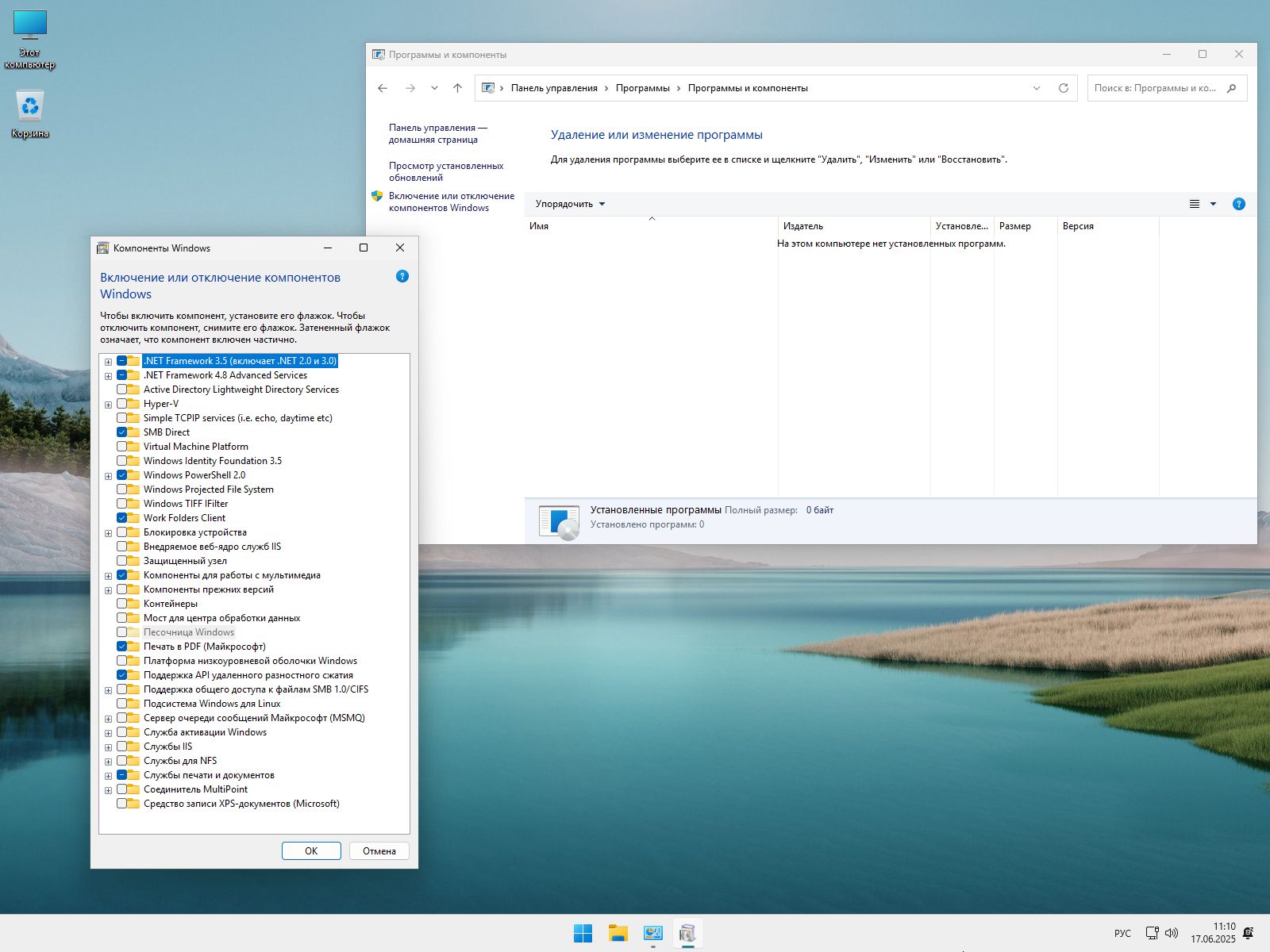Click the Программы breadcrumb segment

pos(643,88)
